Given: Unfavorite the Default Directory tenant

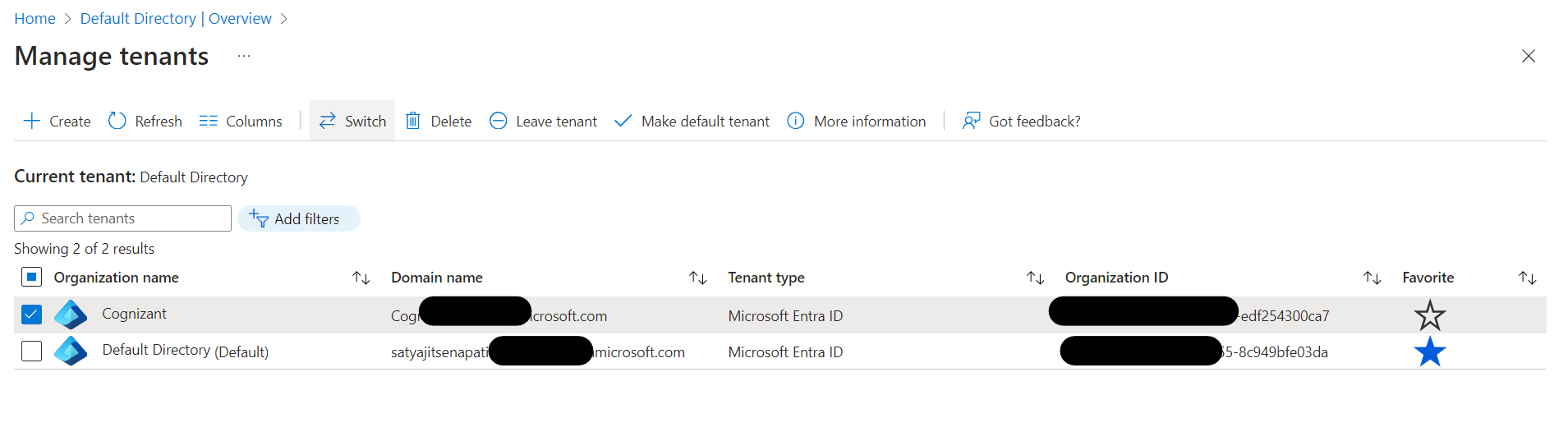Looking at the screenshot, I should [x=1429, y=352].
